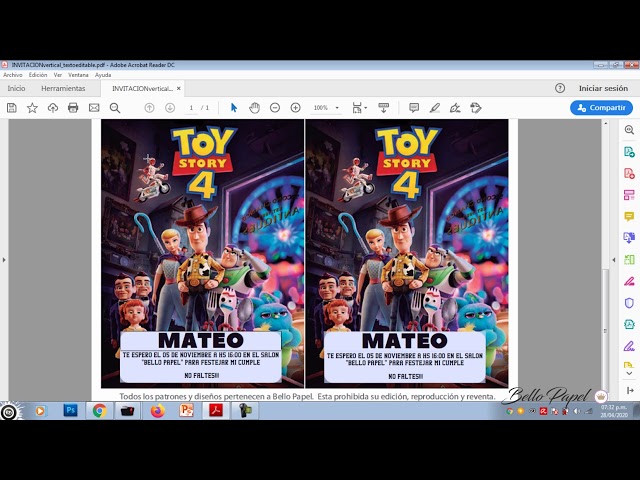Click Iniciar sesión to sign in
The height and width of the screenshot is (480, 640).
pos(603,88)
